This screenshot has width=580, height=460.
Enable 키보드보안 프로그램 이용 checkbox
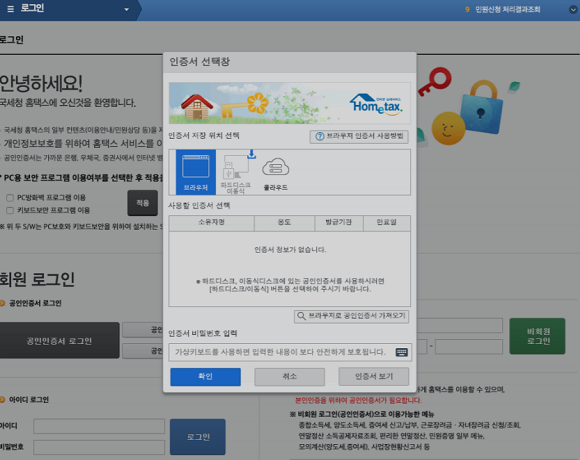10,210
